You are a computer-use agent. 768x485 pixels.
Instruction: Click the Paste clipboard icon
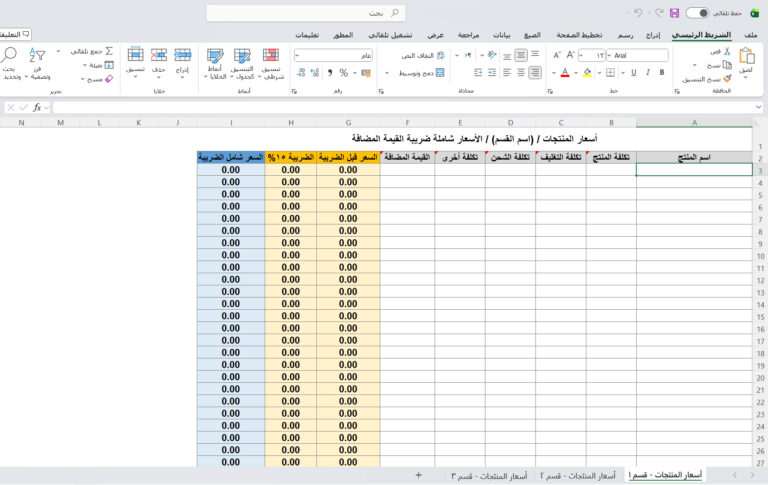[746, 57]
